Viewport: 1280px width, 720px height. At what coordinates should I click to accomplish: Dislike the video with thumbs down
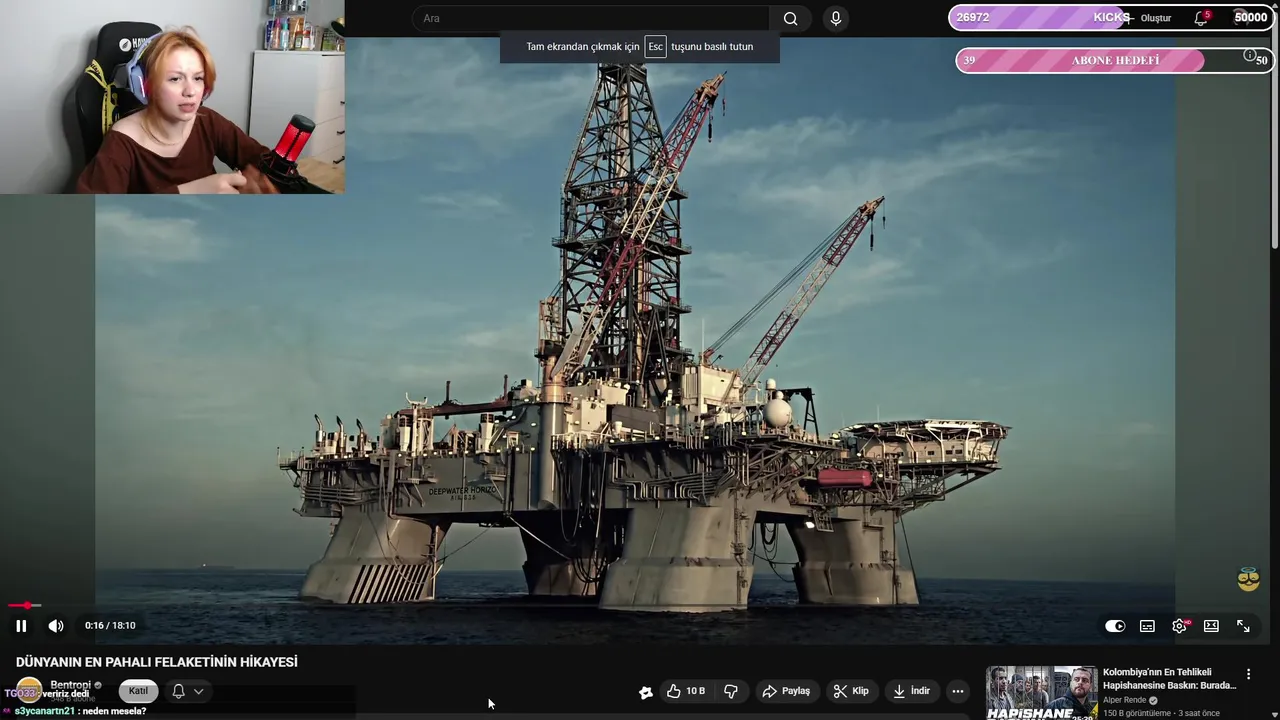click(731, 691)
